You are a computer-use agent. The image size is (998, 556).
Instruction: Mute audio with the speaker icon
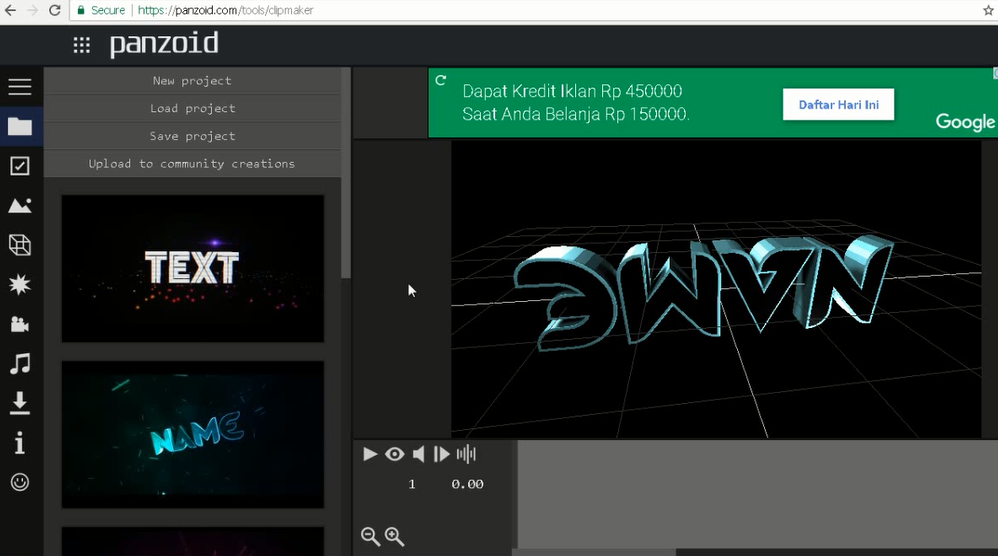[419, 454]
